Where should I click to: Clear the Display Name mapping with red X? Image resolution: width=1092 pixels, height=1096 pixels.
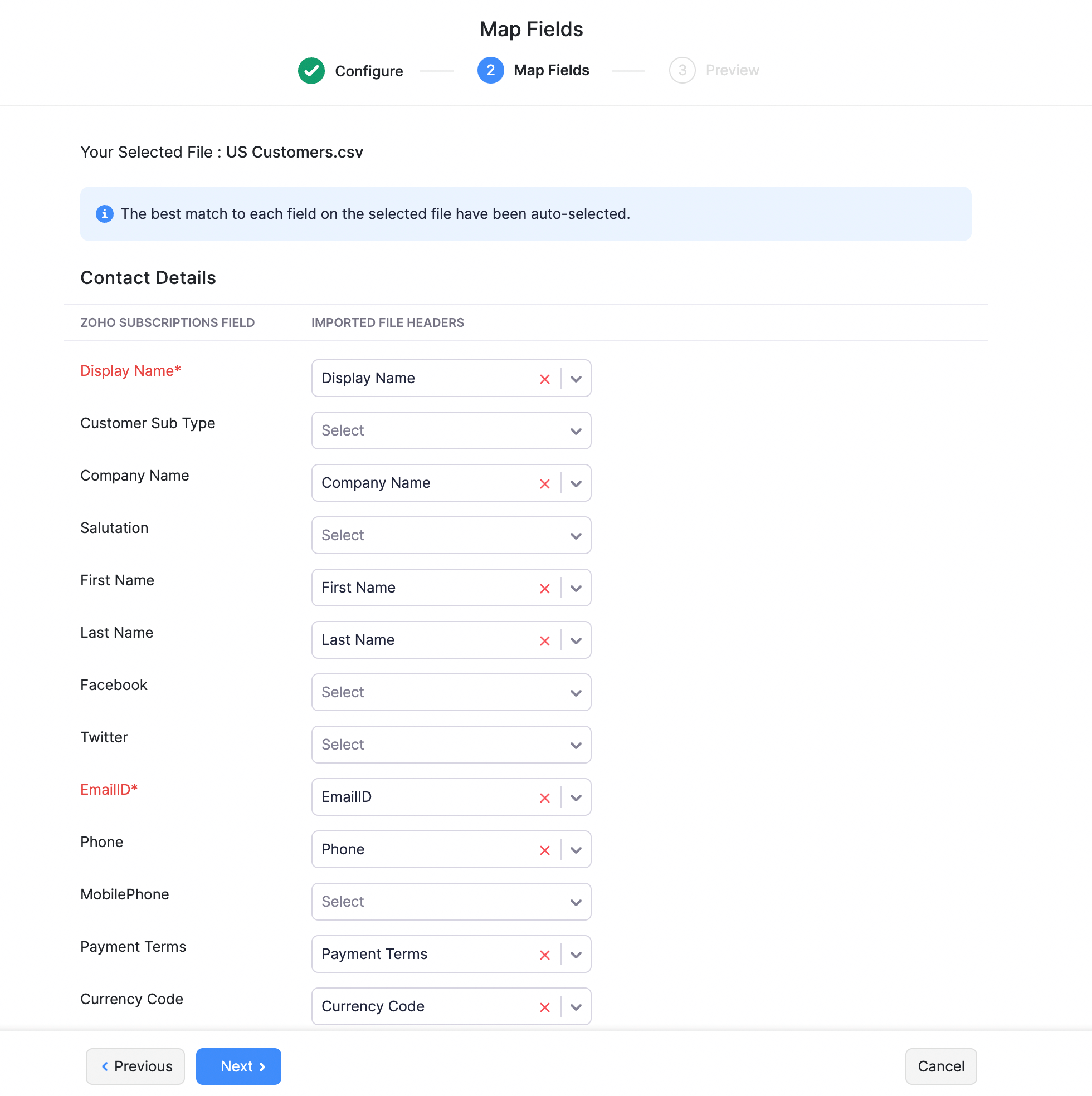click(x=544, y=379)
